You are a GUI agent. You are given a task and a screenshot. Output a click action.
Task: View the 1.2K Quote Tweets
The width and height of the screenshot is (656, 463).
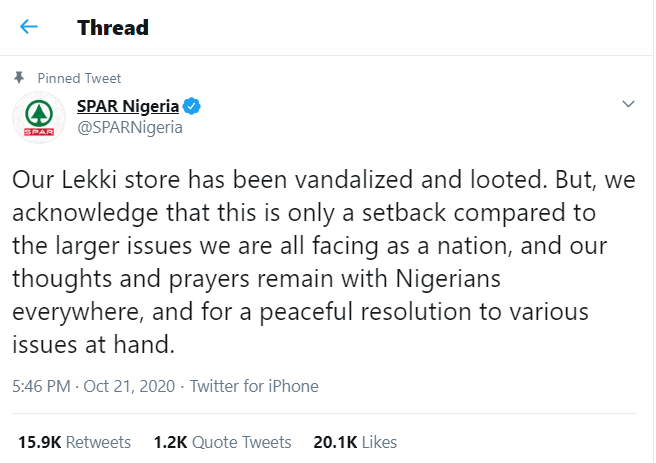point(222,442)
